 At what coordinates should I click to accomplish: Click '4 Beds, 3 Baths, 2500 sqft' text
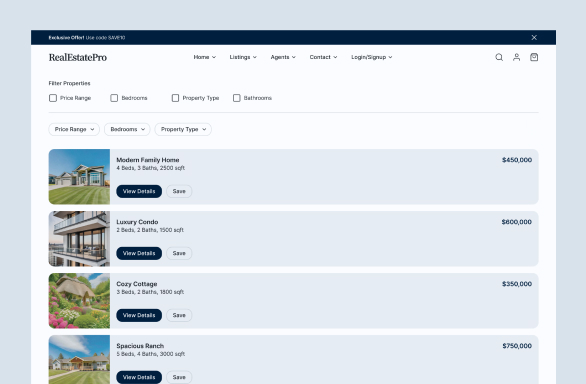(x=151, y=168)
